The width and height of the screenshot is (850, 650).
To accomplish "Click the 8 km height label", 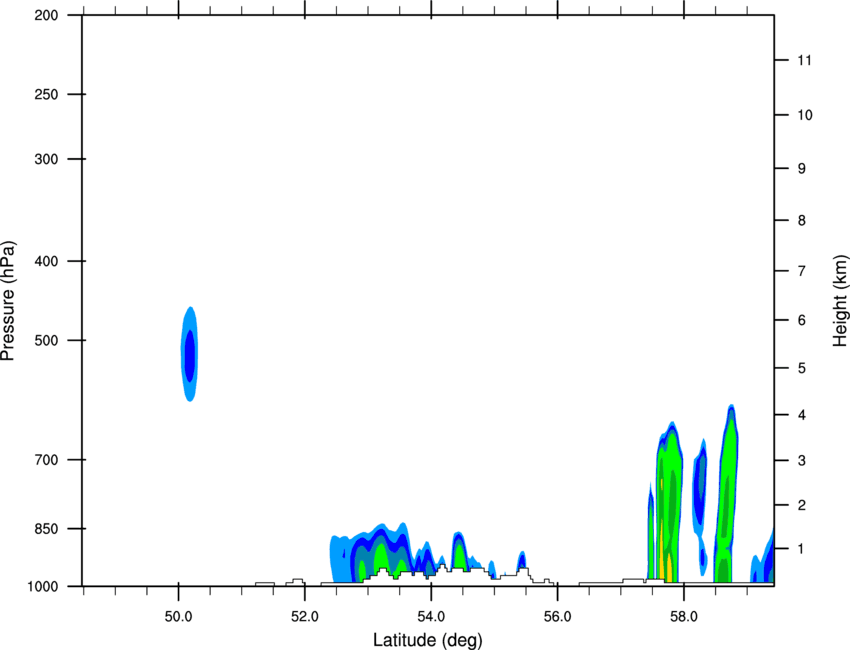I will coord(801,220).
